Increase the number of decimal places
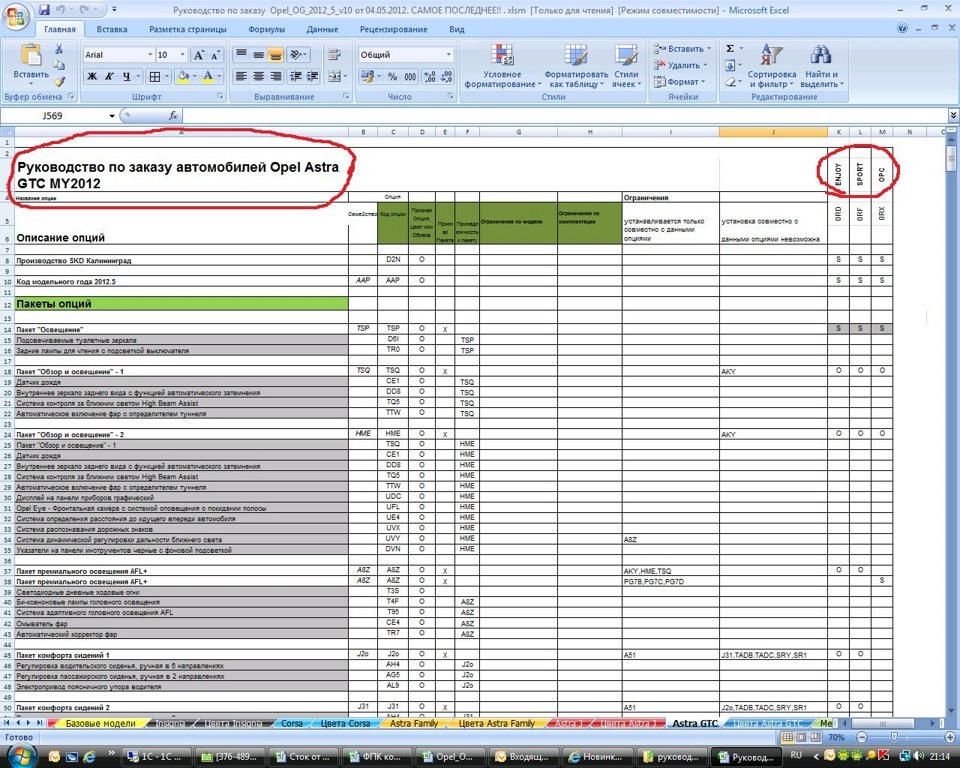The height and width of the screenshot is (768, 960). pos(430,77)
